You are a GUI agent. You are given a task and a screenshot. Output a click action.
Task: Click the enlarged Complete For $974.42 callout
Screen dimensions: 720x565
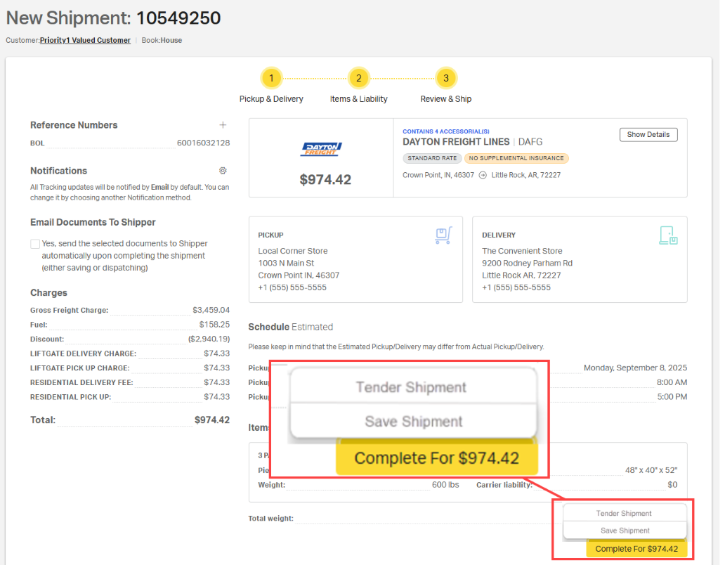coord(437,459)
